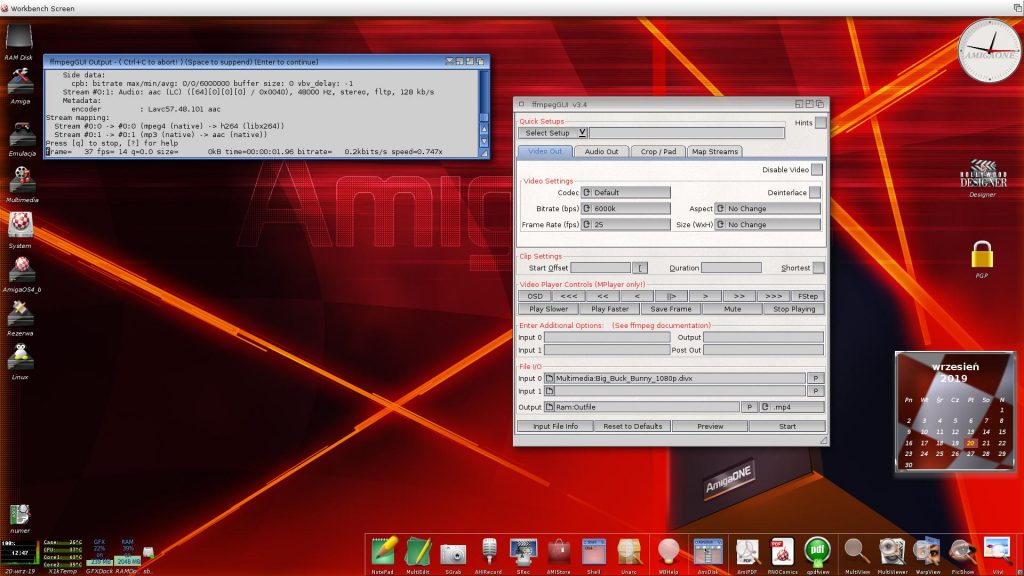The width and height of the screenshot is (1024, 576).
Task: Click Reset to Defaults
Action: point(633,426)
